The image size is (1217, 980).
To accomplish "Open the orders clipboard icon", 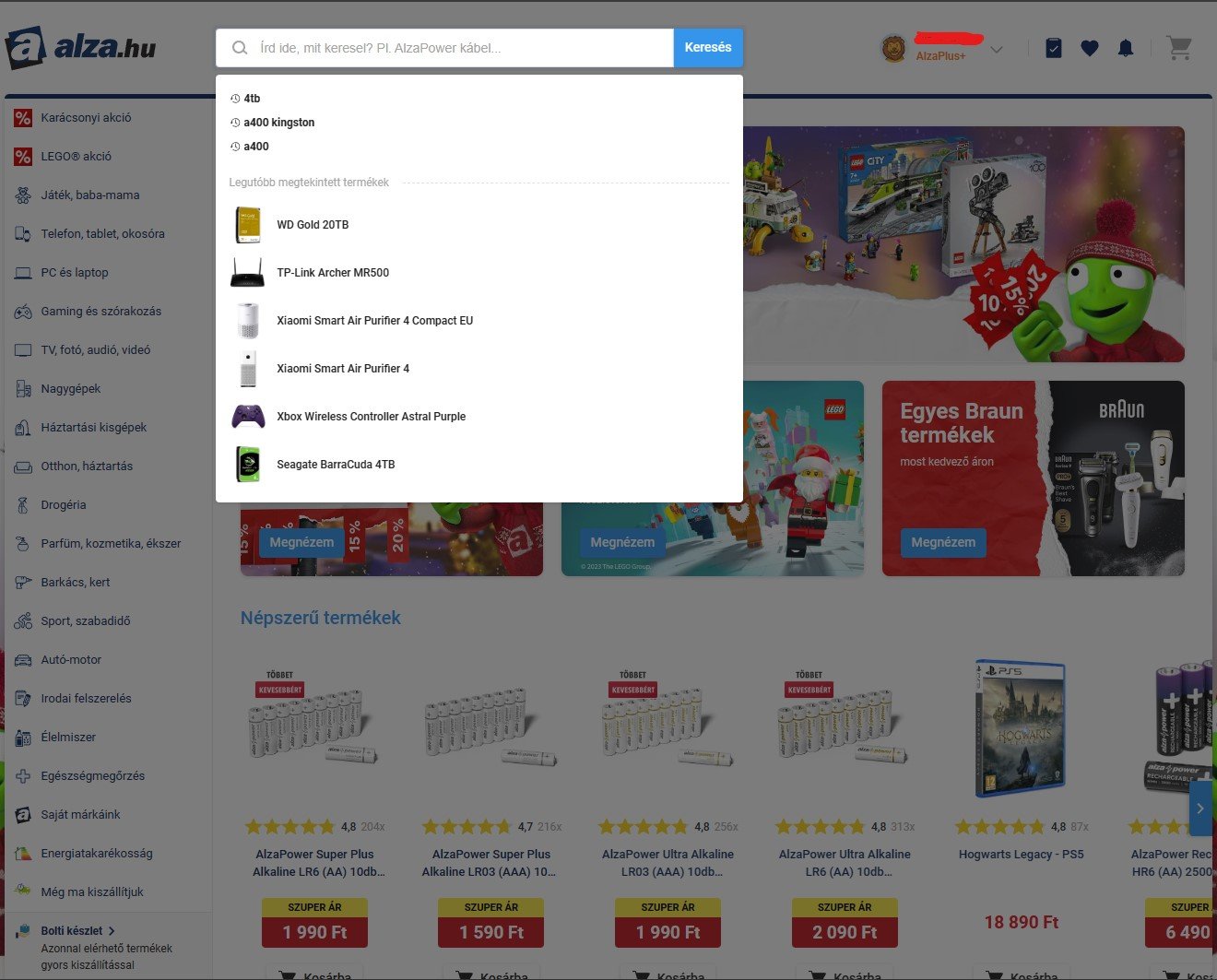I will click(1054, 48).
